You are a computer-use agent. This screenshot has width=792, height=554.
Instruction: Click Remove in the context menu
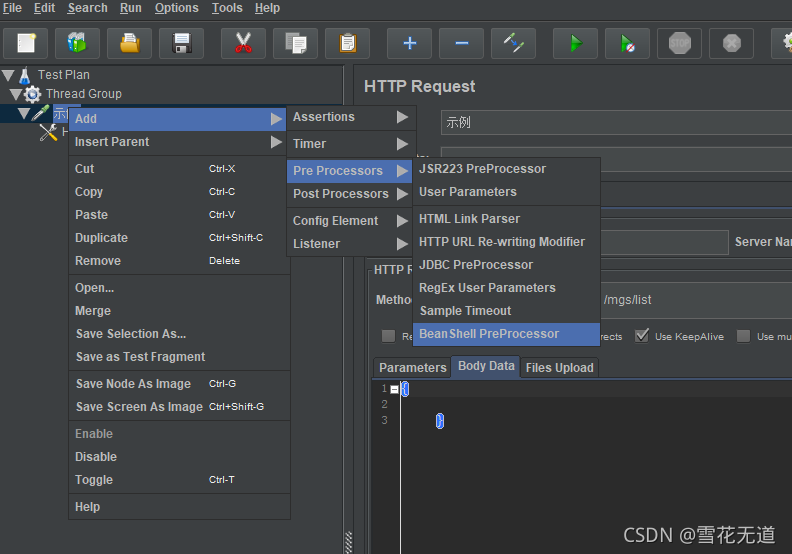pyautogui.click(x=177, y=261)
